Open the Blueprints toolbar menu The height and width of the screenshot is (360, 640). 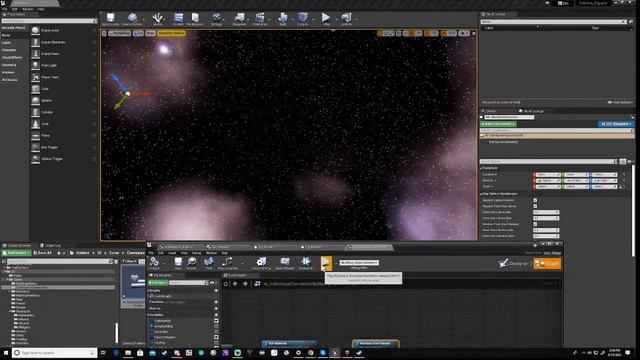(240, 19)
